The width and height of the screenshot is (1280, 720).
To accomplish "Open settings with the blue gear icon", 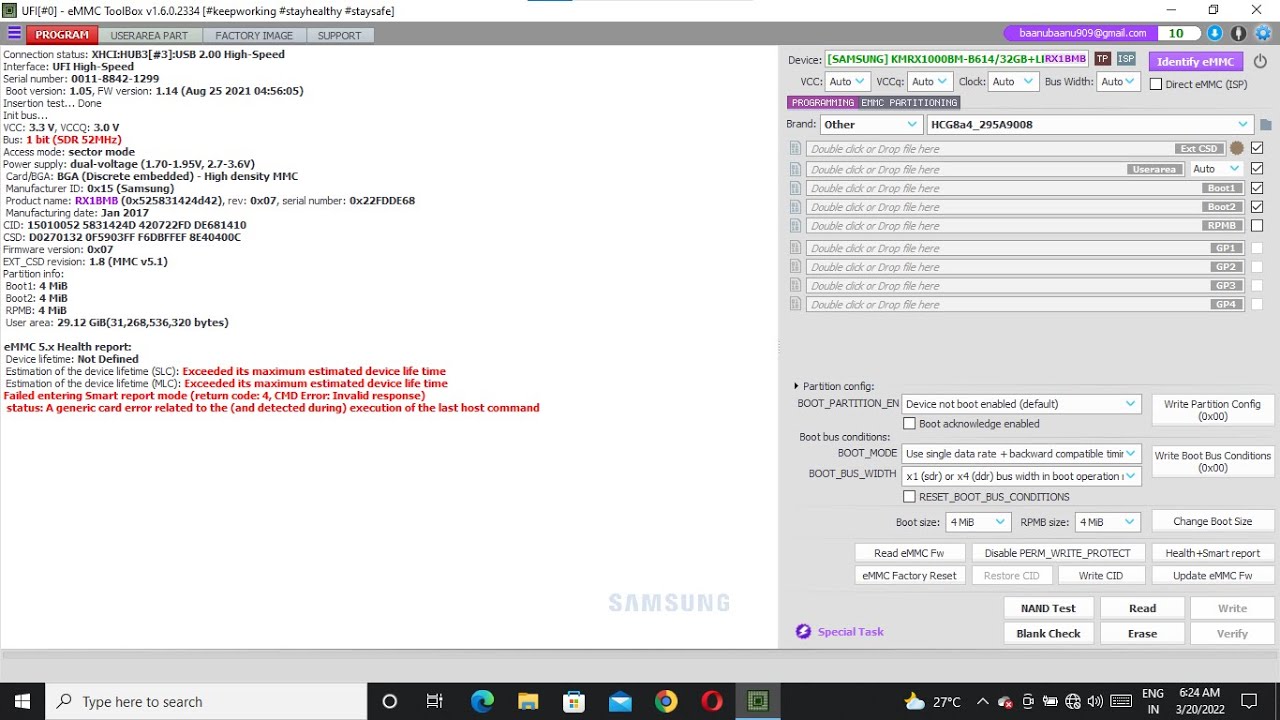I will click(1262, 34).
